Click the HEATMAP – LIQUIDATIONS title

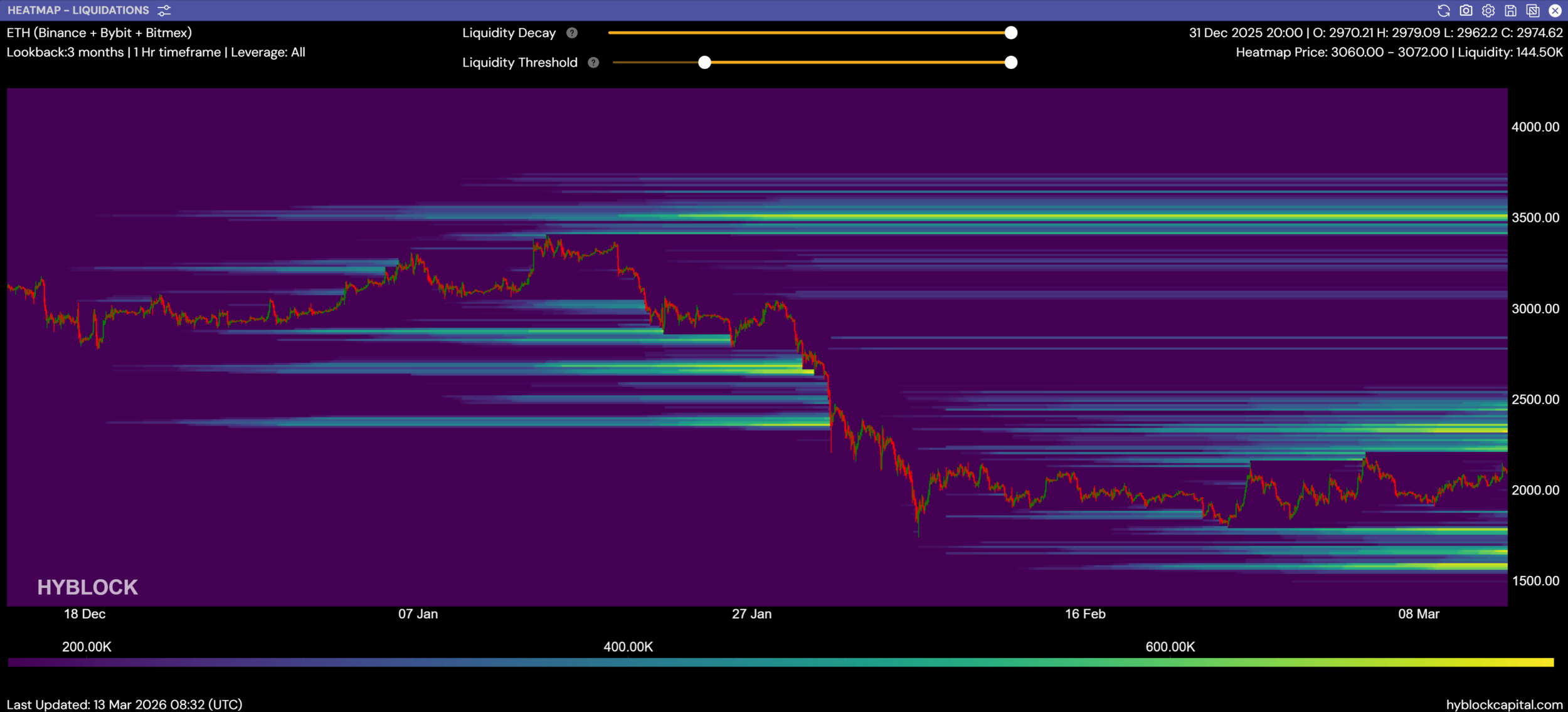pyautogui.click(x=78, y=11)
